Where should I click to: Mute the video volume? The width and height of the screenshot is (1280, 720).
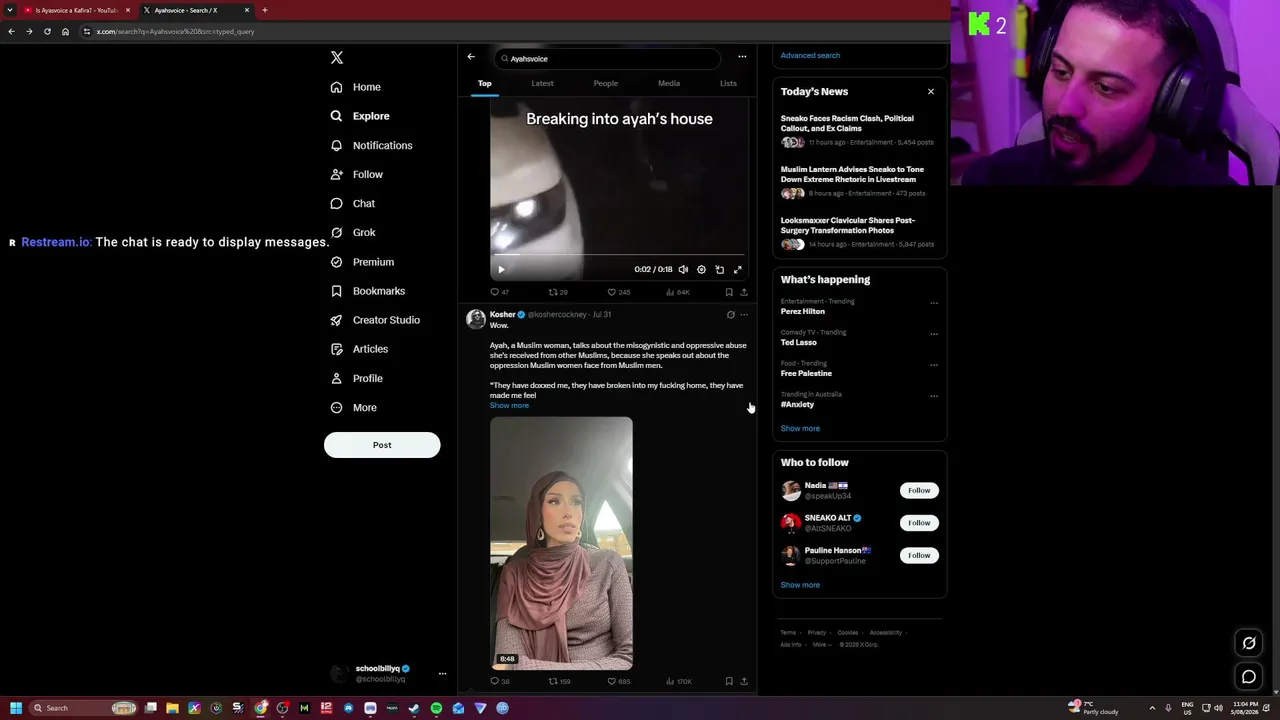683,270
